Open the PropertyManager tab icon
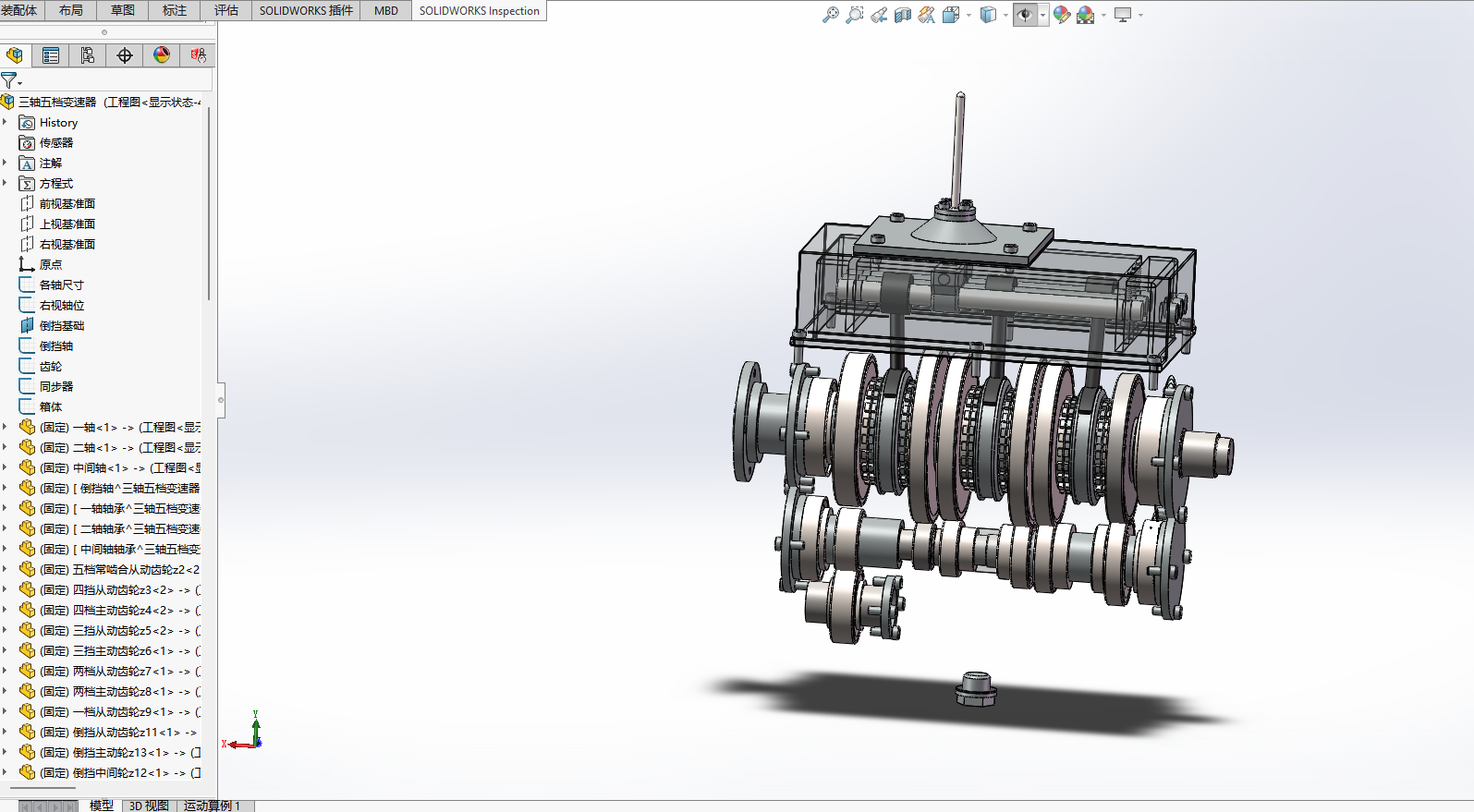 [51, 55]
